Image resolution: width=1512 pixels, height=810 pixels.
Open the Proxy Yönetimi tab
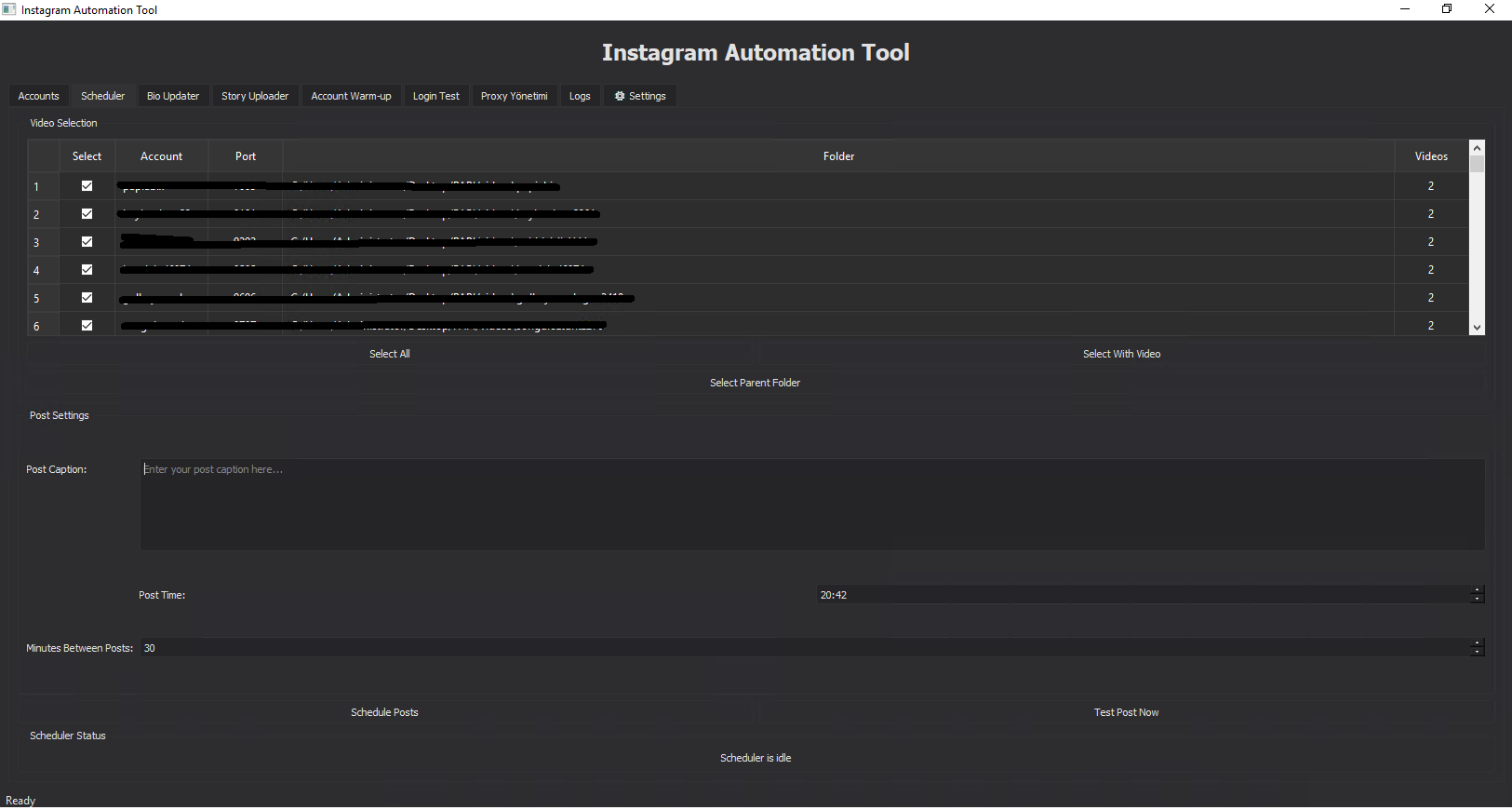click(515, 96)
